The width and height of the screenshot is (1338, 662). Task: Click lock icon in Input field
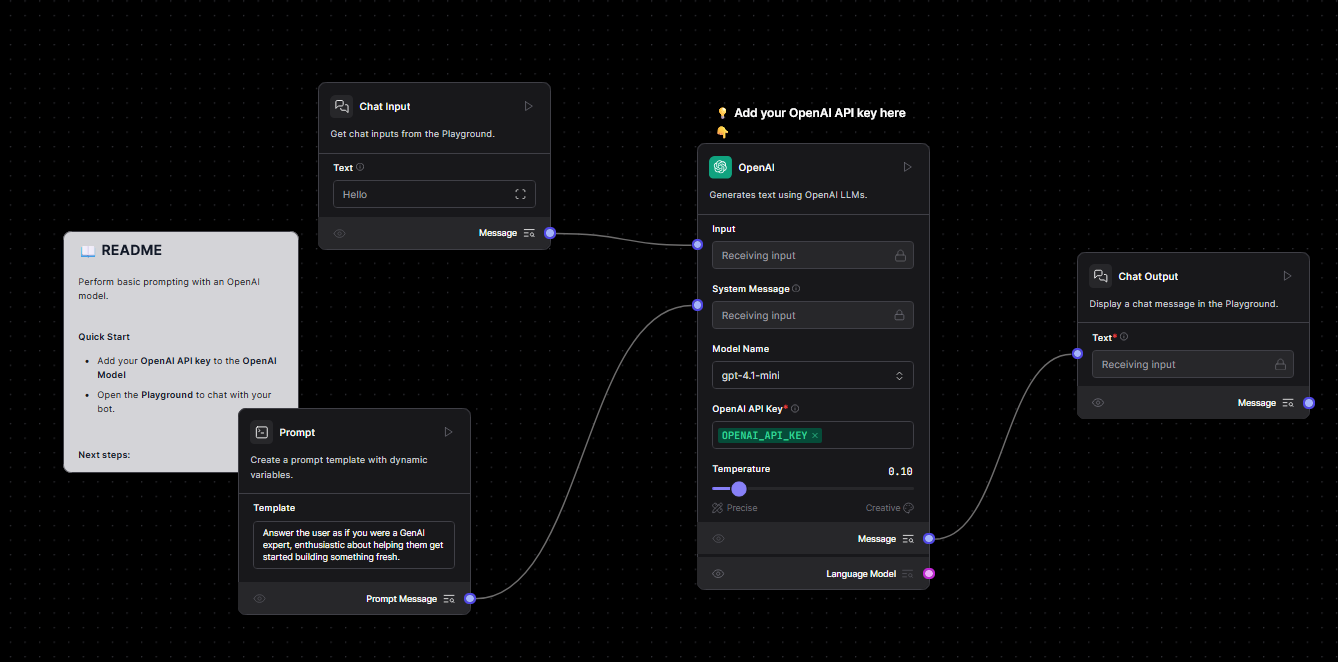[900, 255]
